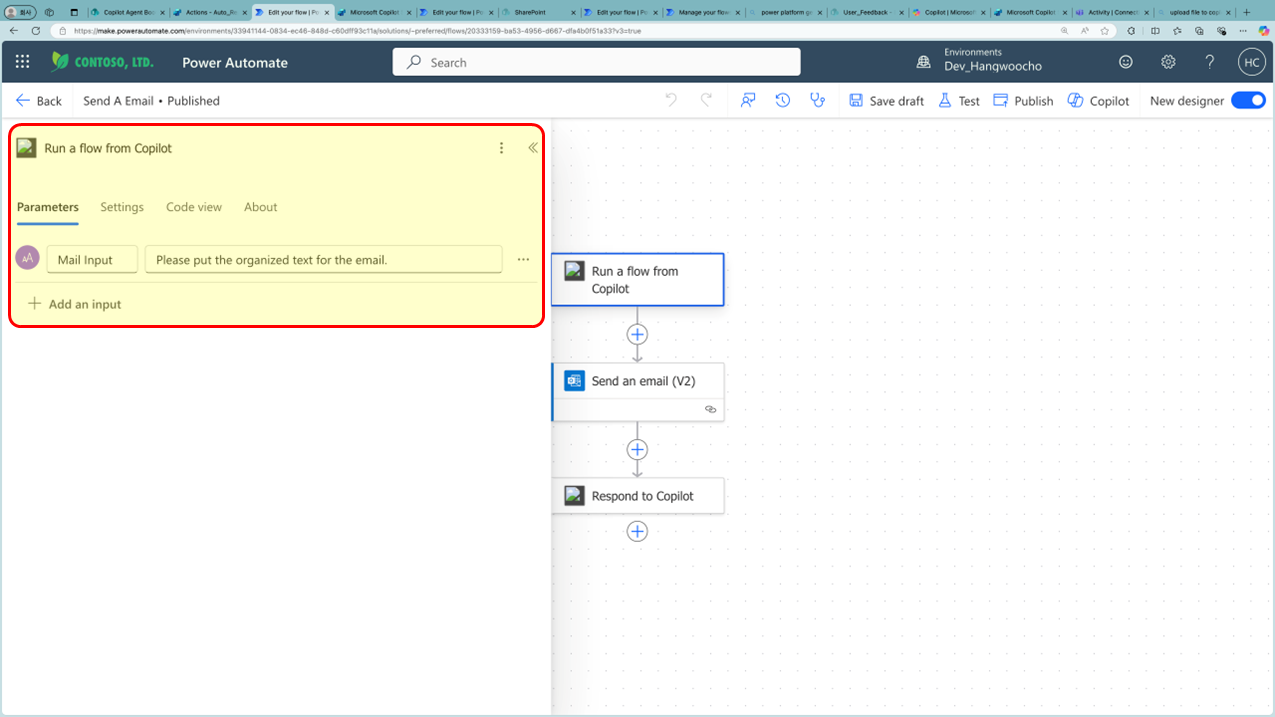Open the Copilot pane
The image size is (1275, 717).
click(x=1098, y=101)
